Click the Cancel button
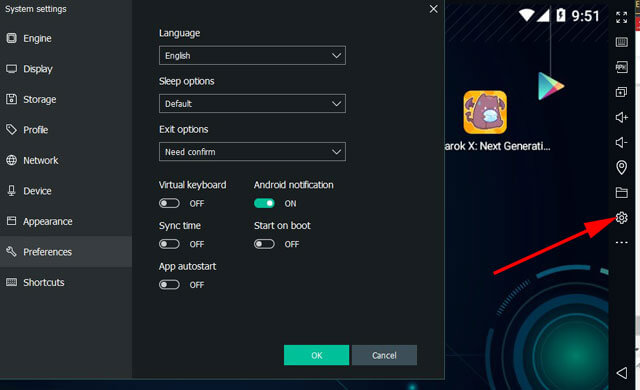The width and height of the screenshot is (640, 390). 384,355
